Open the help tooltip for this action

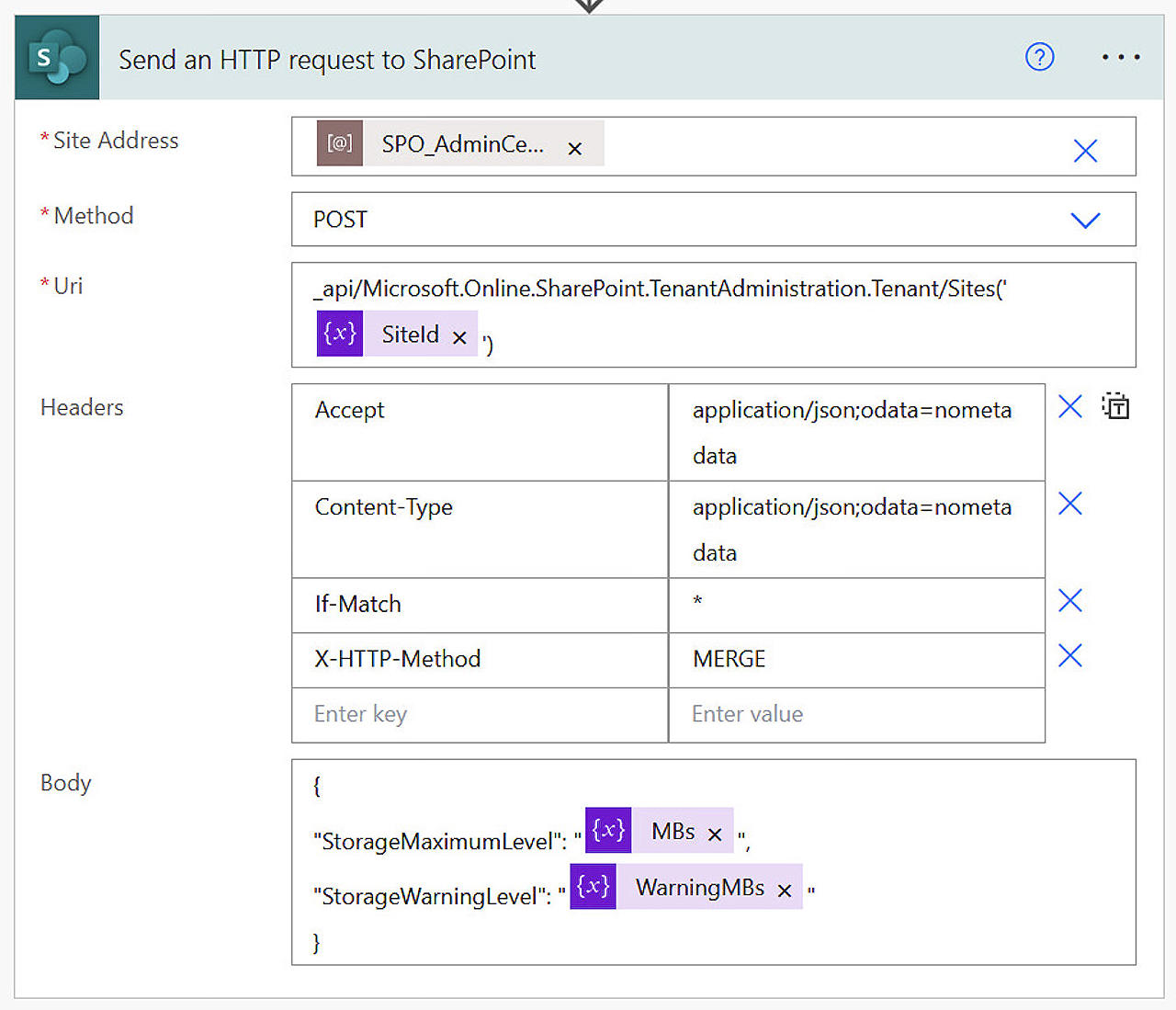tap(1039, 57)
